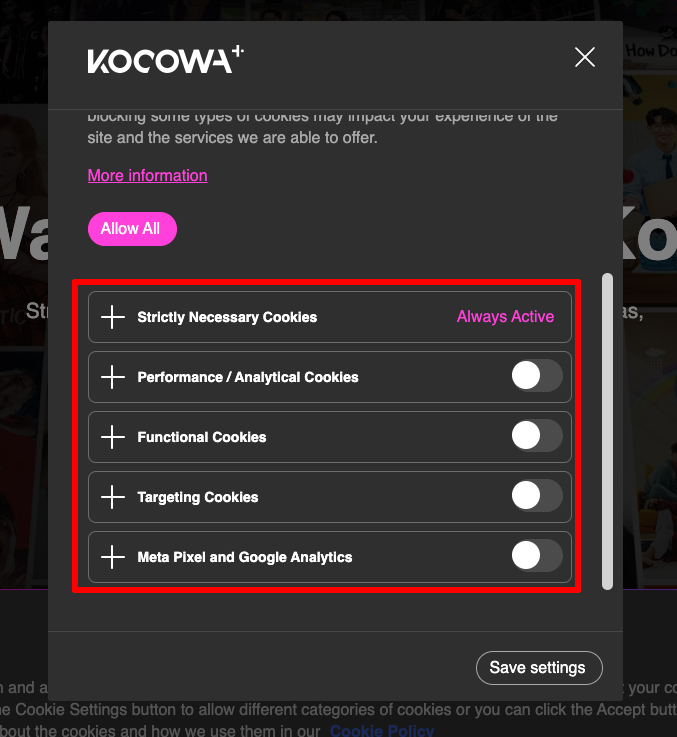Expand the Targeting Cookies plus icon
Screen dimensions: 677x737
pyautogui.click(x=113, y=497)
